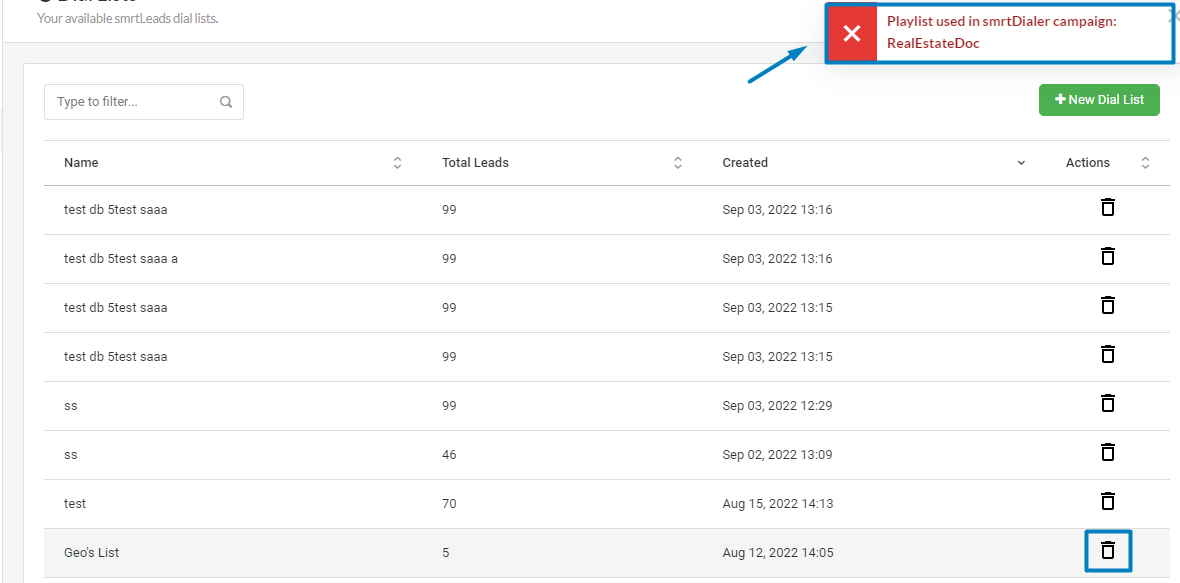Sort the table by Name column
The image size is (1180, 583).
(x=397, y=163)
